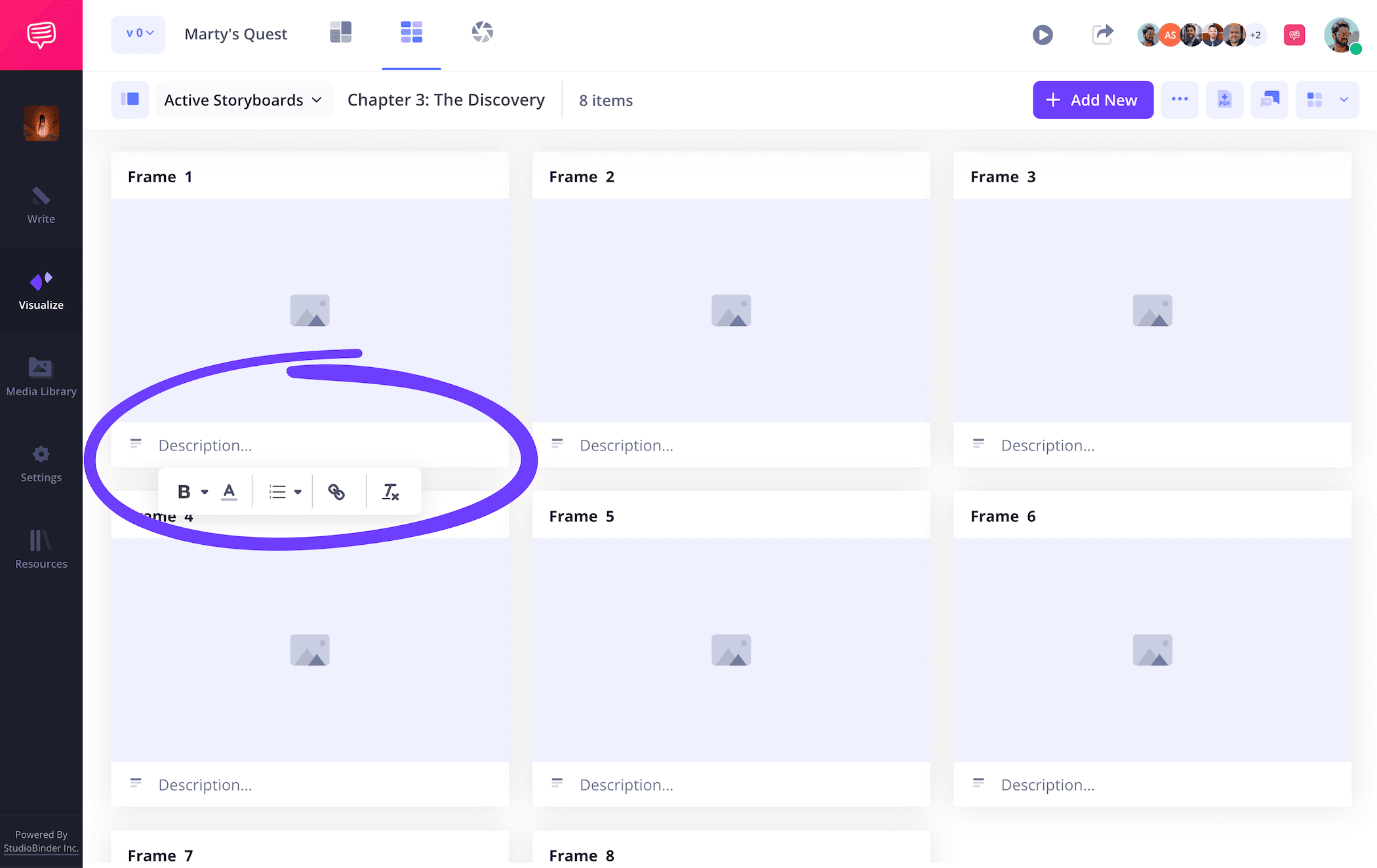Open Resources from the sidebar
Screen dimensions: 1377x868
point(41,549)
